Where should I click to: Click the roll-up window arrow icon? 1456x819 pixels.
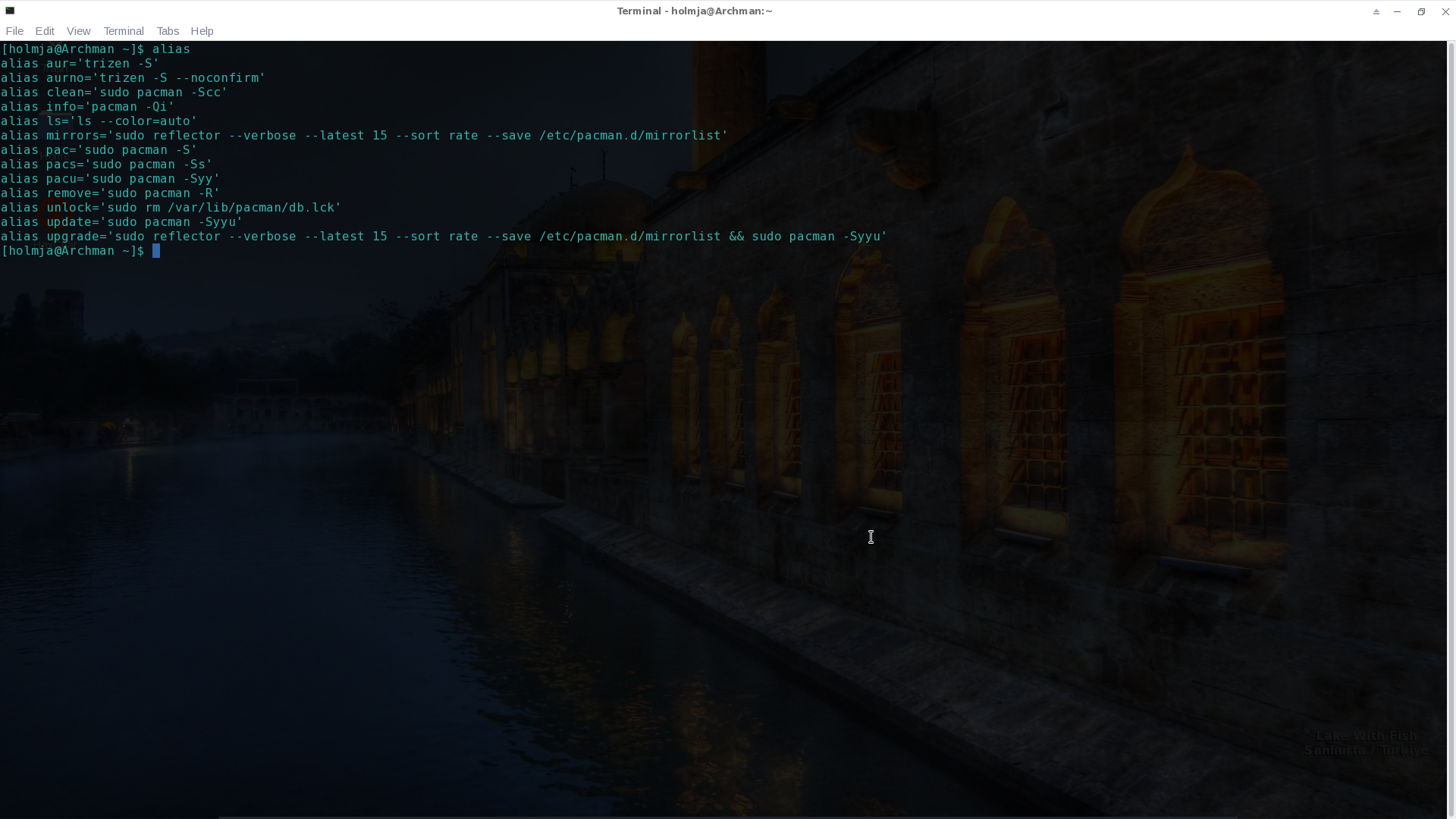1376,11
